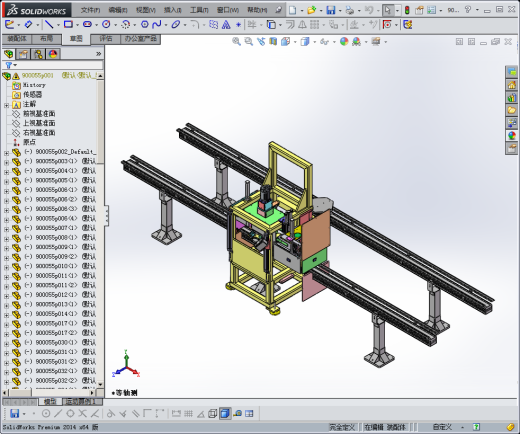Select the 前视基准面 plane item

coord(39,114)
